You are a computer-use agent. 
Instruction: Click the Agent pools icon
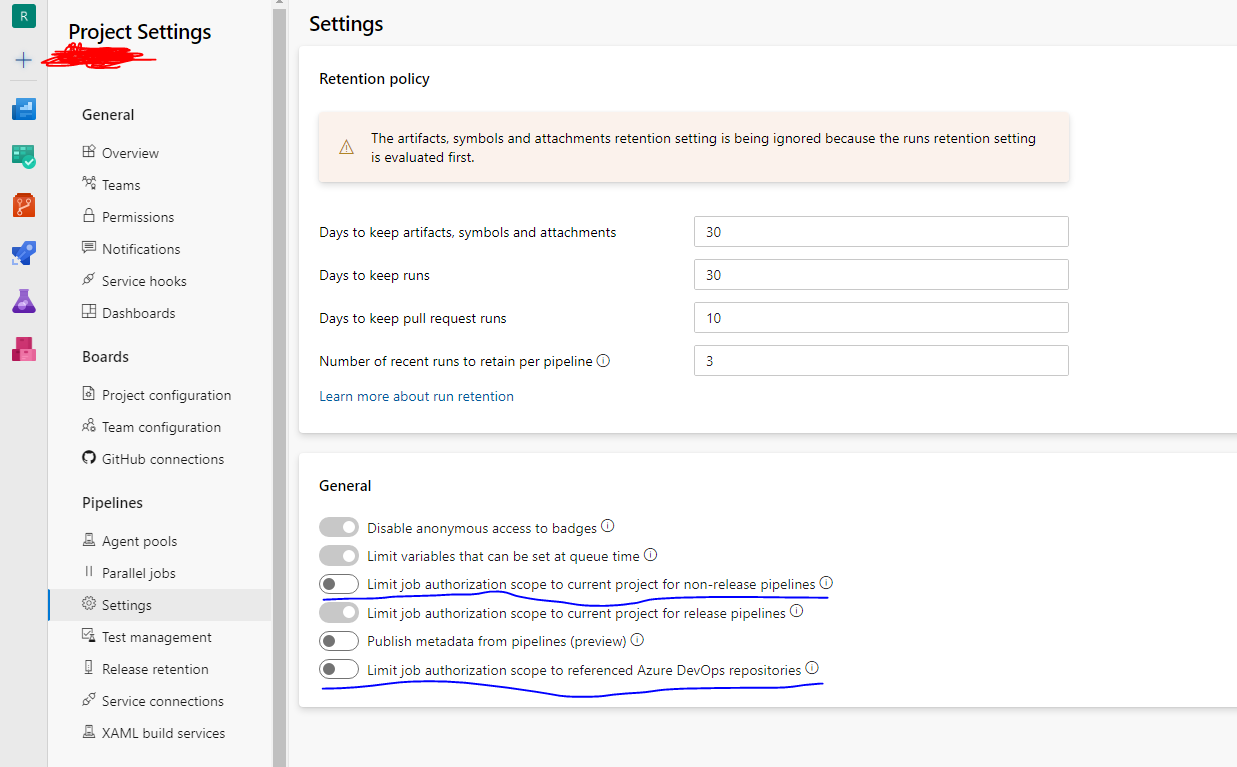pos(89,540)
